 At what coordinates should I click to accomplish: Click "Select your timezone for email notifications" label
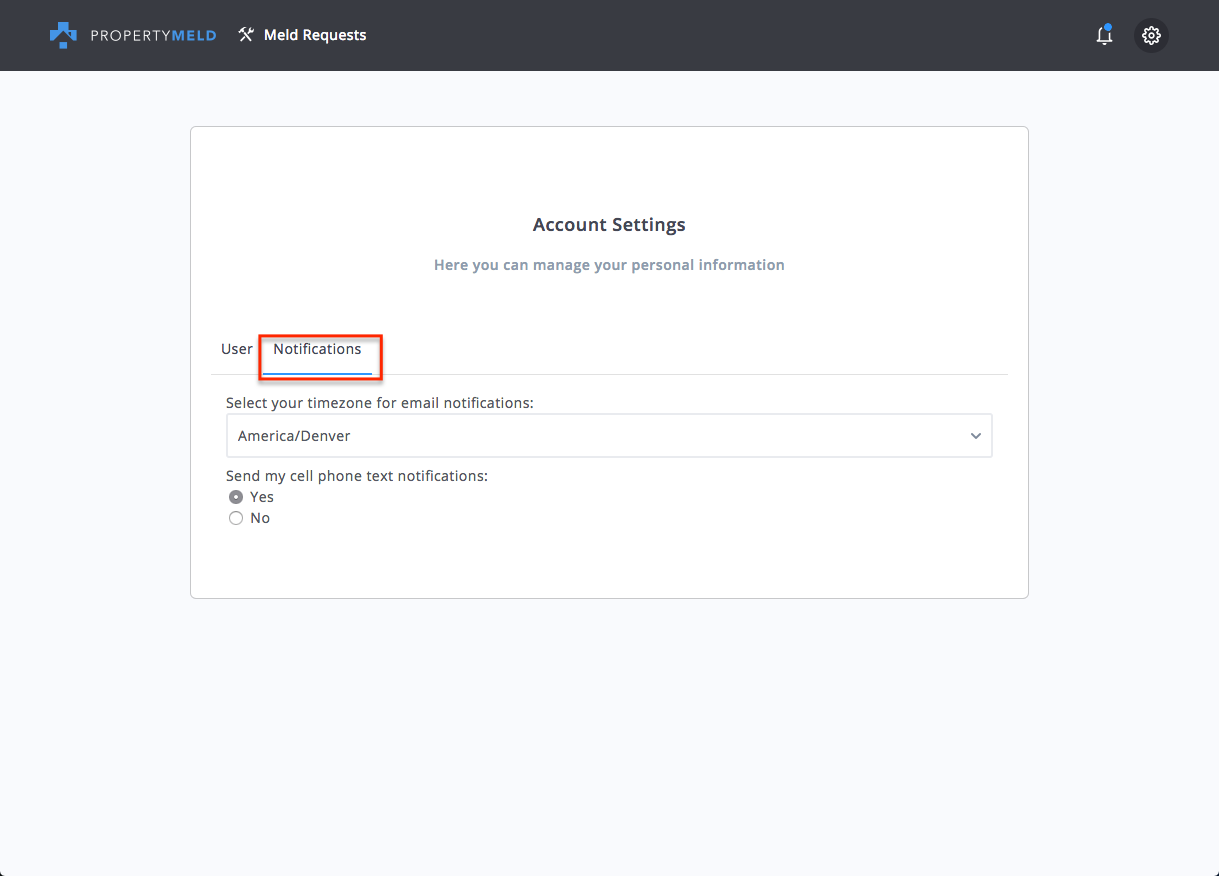(x=380, y=403)
